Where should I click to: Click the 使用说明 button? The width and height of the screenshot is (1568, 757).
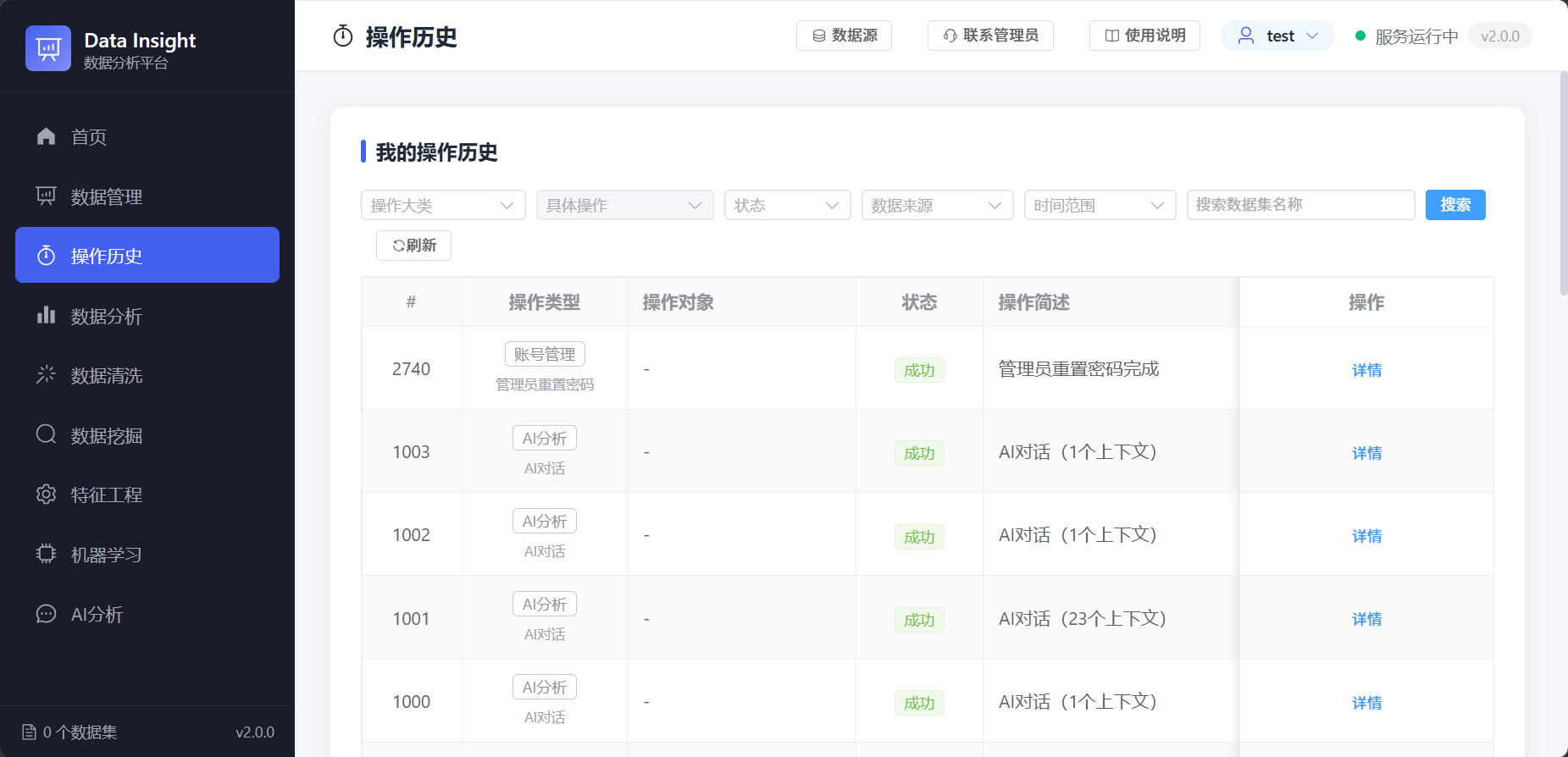point(1144,36)
